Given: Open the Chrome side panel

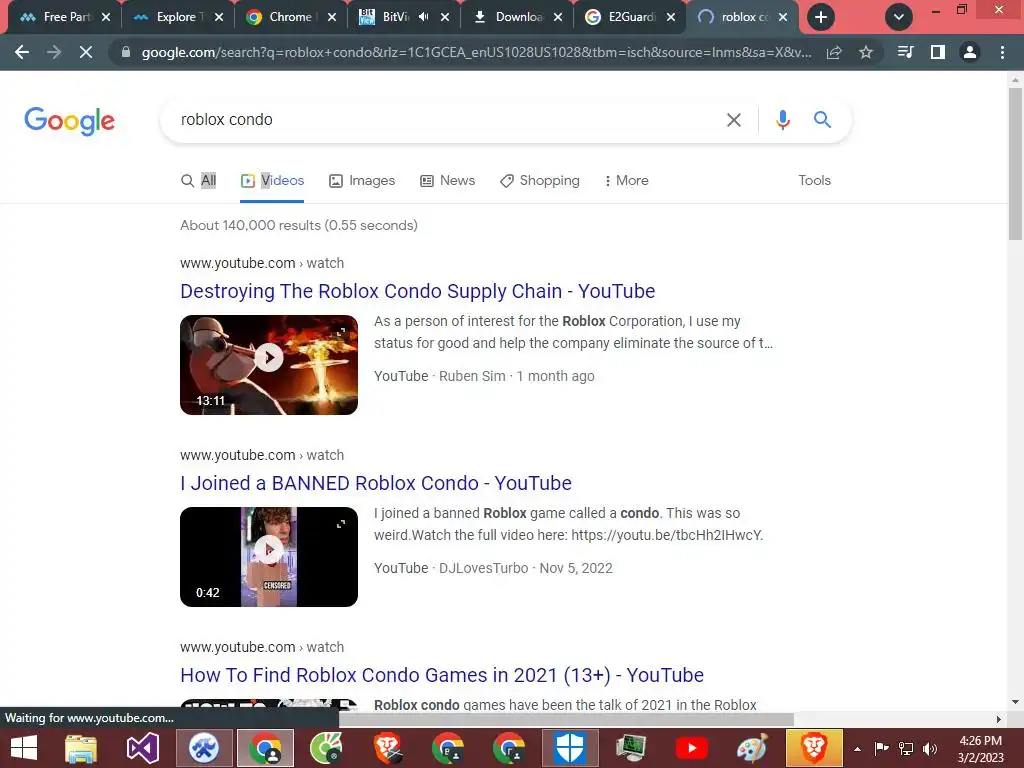Looking at the screenshot, I should click(x=938, y=52).
